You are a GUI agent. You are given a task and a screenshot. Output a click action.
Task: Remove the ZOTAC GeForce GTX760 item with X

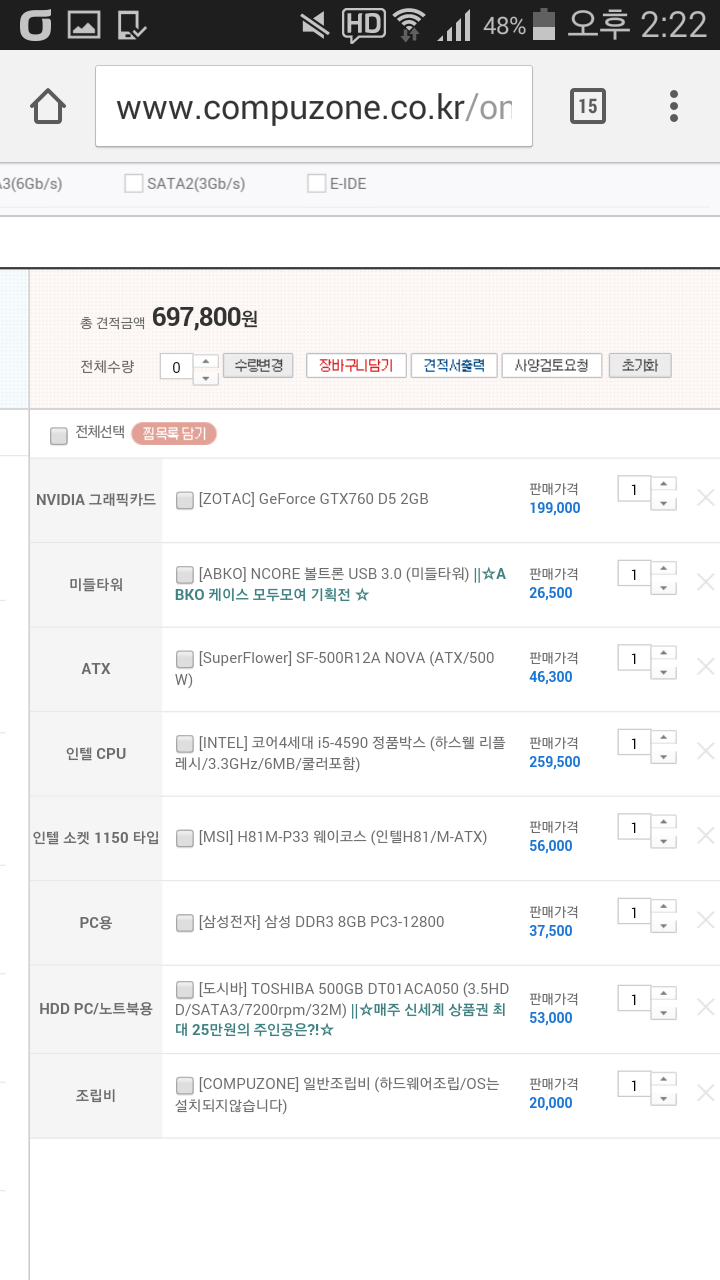705,497
